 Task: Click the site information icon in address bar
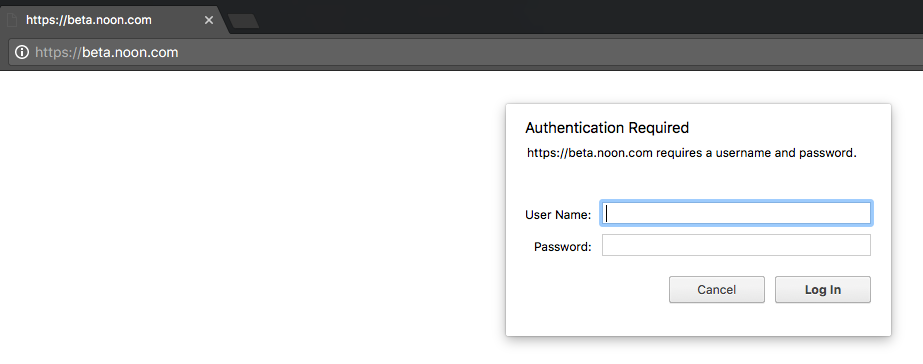pyautogui.click(x=22, y=52)
